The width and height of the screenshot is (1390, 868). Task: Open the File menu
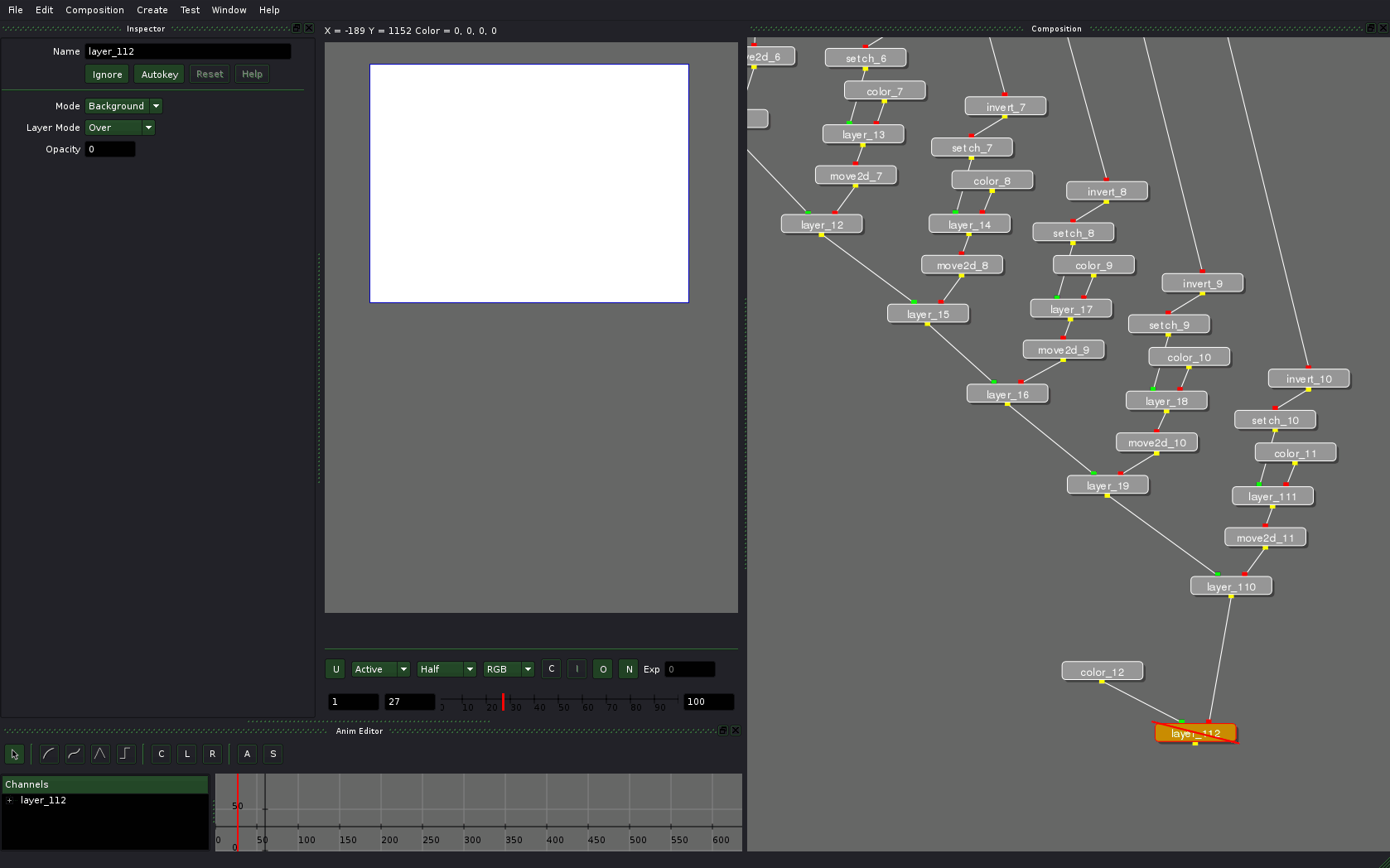pos(16,10)
